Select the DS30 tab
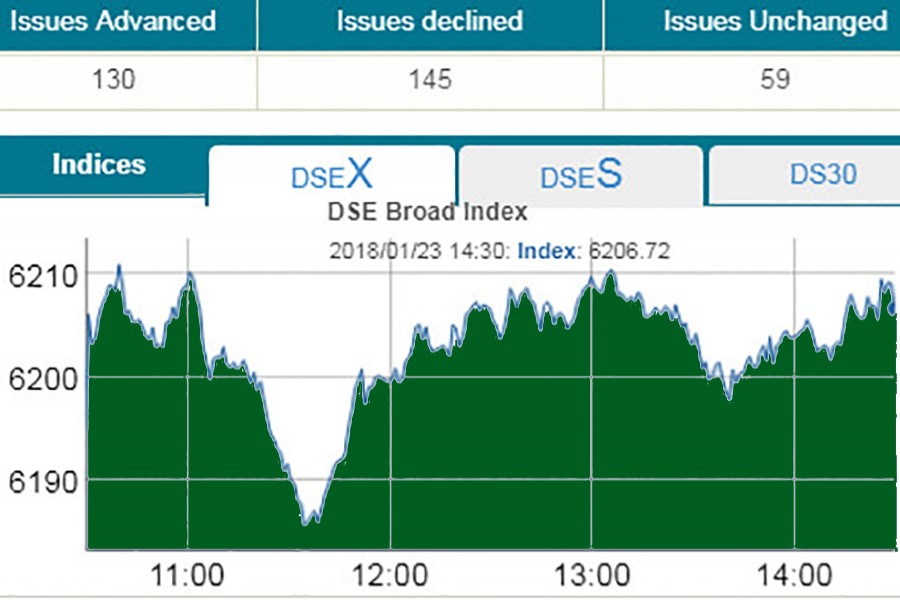Image resolution: width=900 pixels, height=600 pixels. point(822,174)
